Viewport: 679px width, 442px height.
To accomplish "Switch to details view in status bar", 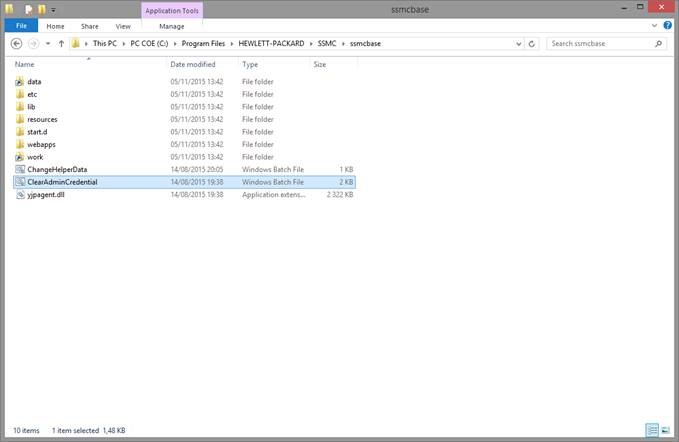I will pos(652,430).
